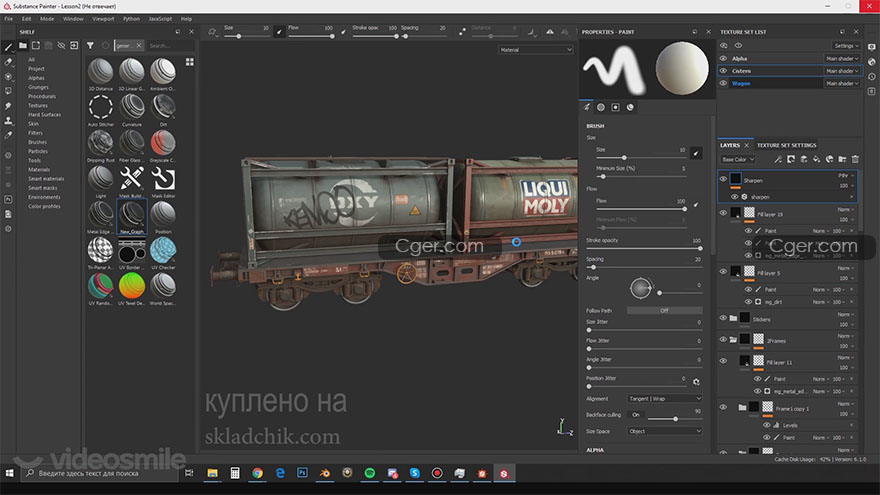Open the Python menu
Screen dimensions: 880x495
click(x=131, y=19)
